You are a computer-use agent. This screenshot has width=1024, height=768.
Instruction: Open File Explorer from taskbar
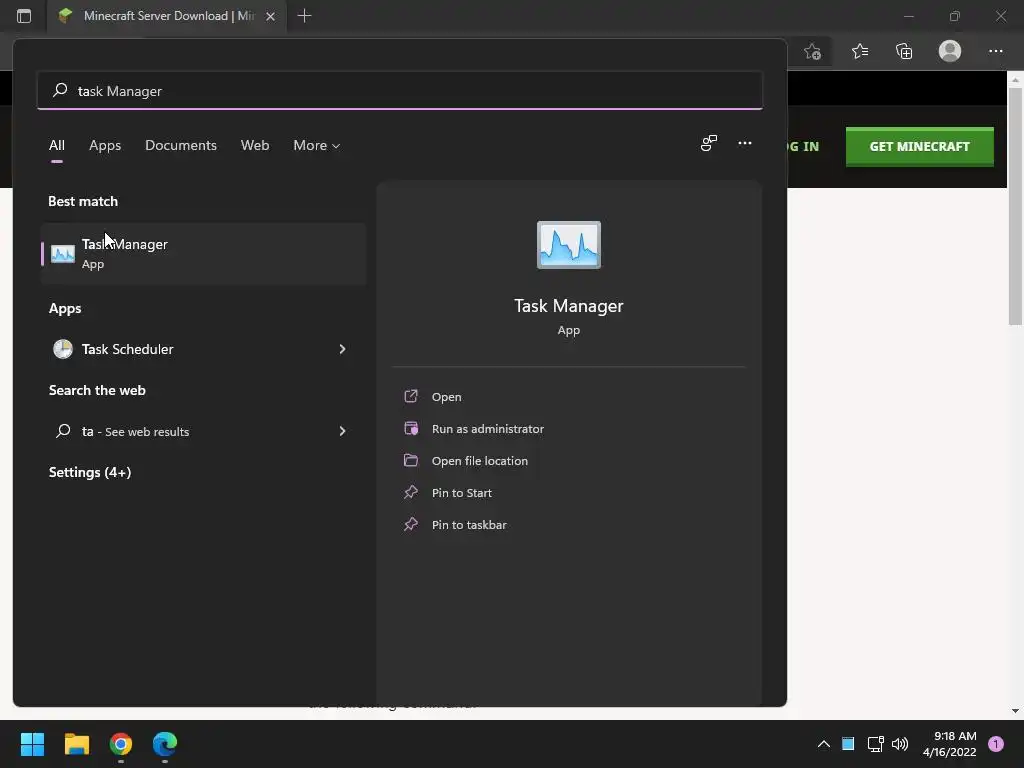click(x=76, y=744)
